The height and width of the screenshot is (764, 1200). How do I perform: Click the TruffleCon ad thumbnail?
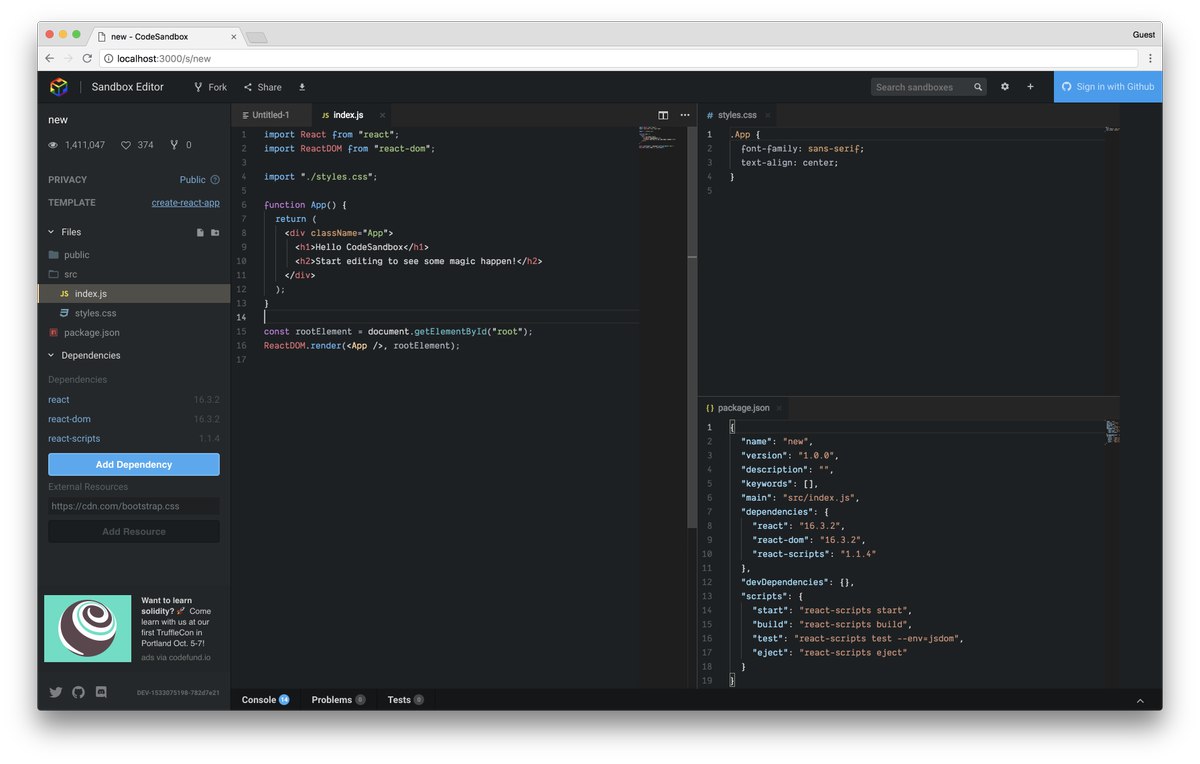click(x=87, y=629)
